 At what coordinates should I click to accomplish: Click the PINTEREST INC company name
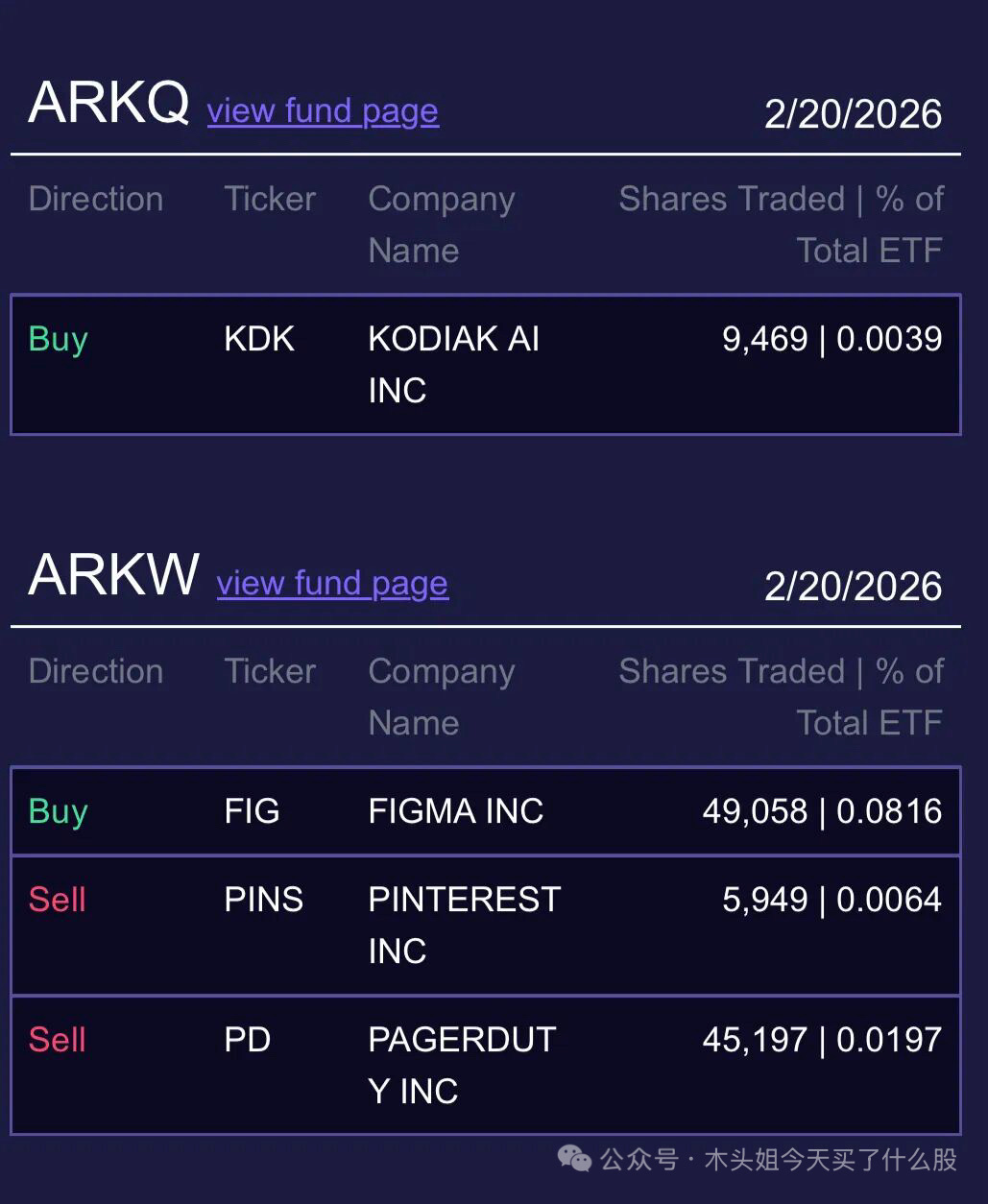pyautogui.click(x=464, y=925)
